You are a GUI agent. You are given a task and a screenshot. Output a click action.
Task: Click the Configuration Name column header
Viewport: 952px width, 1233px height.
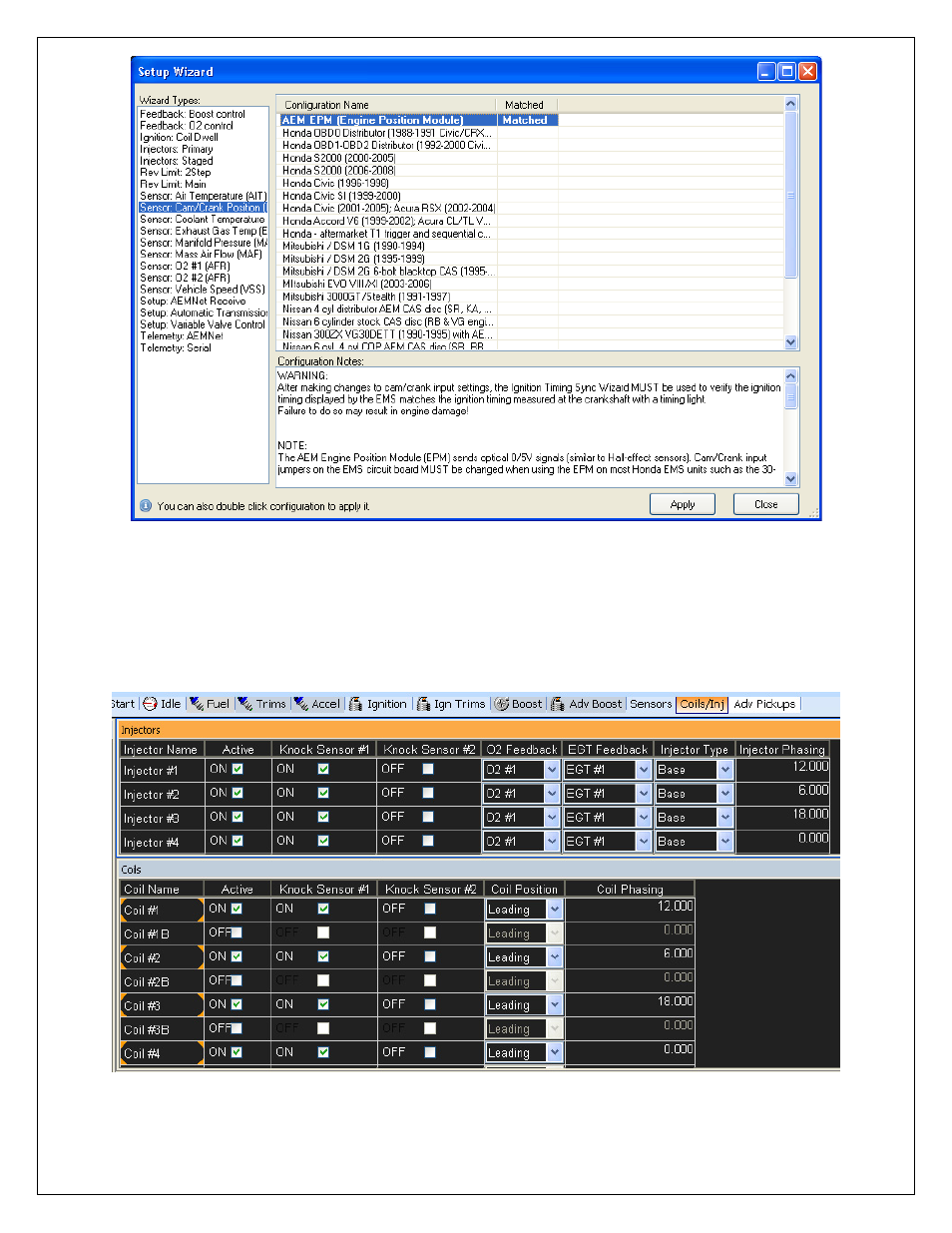pyautogui.click(x=386, y=105)
